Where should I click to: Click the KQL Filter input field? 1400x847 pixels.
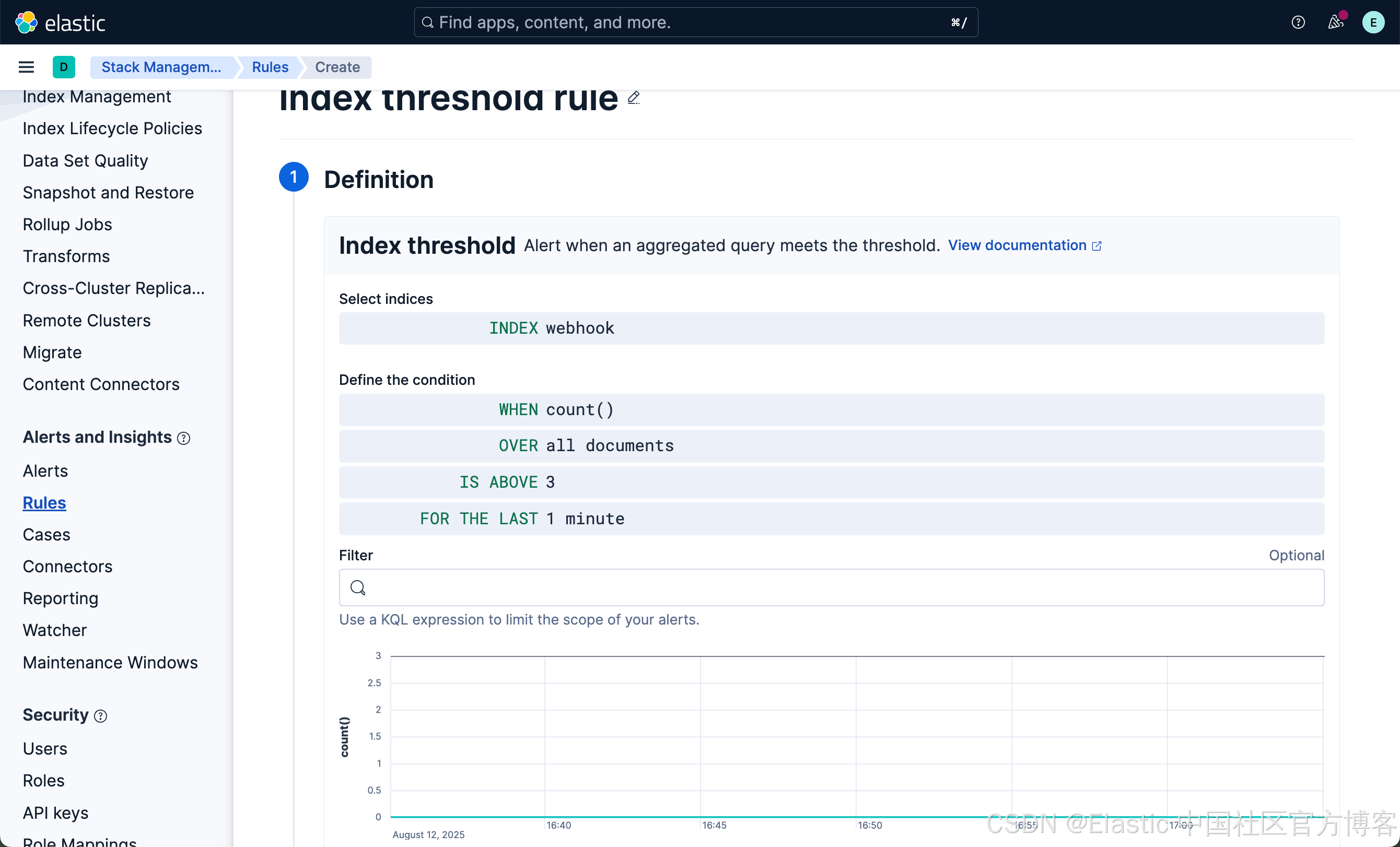831,587
